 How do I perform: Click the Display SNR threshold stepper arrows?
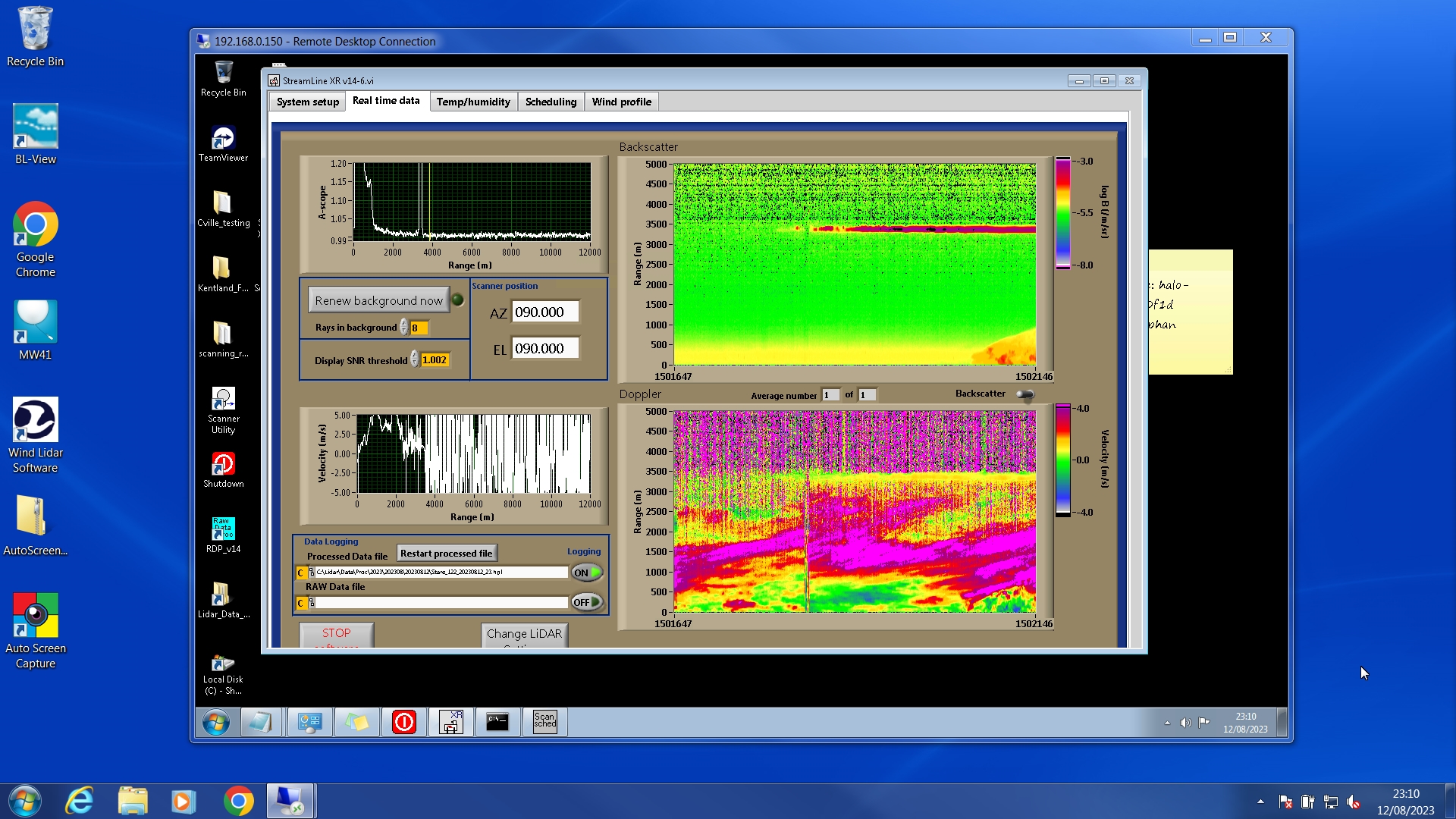[x=414, y=359]
